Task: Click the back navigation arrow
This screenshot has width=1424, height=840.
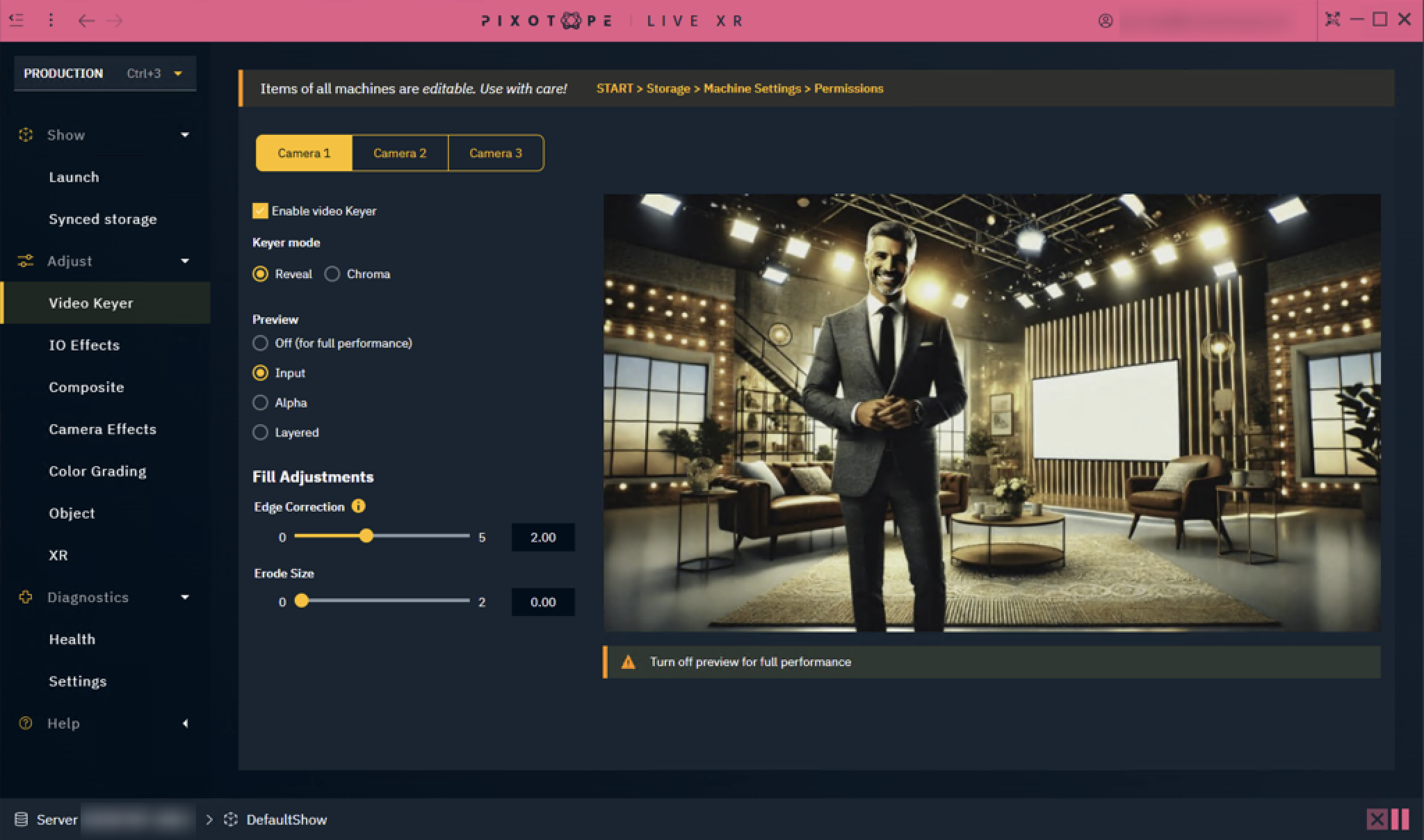Action: tap(86, 21)
